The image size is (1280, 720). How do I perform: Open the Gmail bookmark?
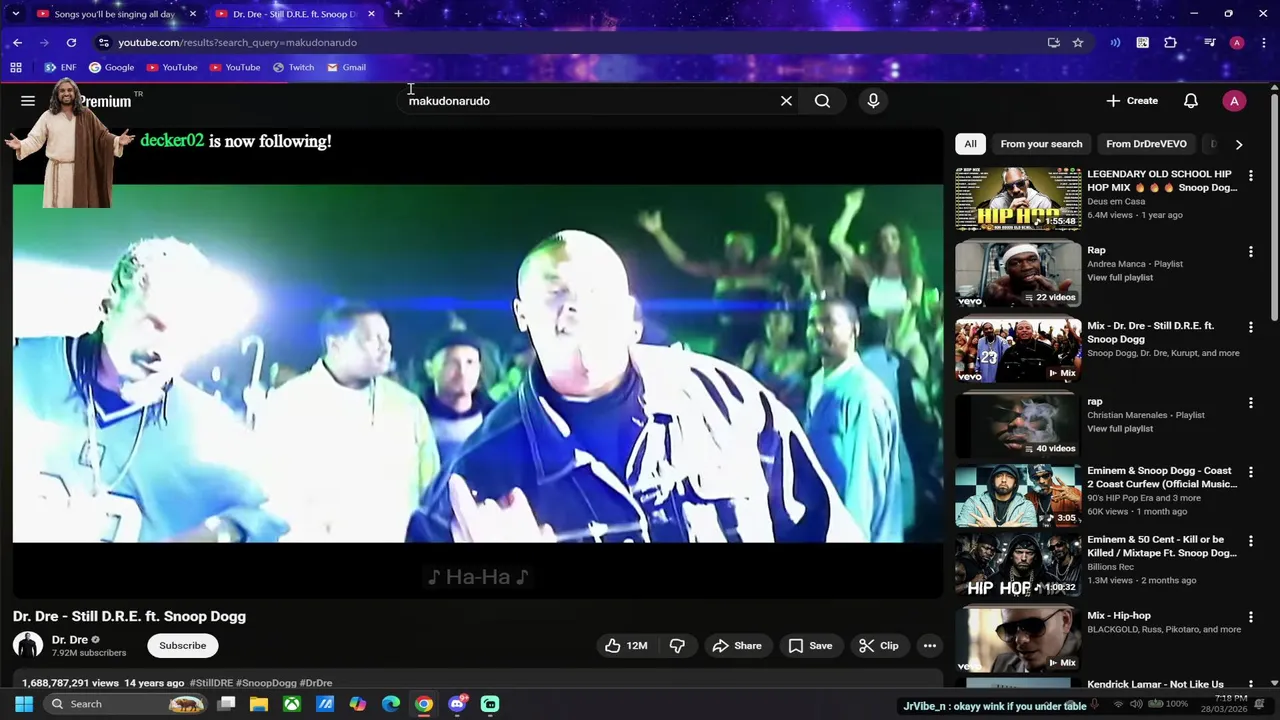click(346, 68)
